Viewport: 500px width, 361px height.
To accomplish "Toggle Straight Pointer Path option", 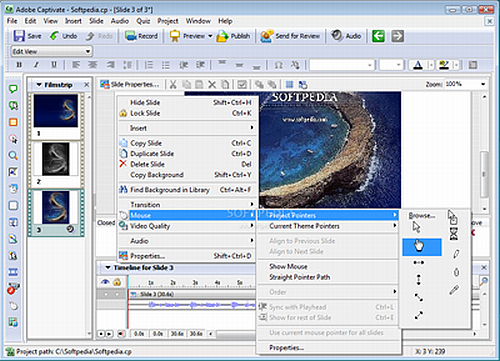I will [328, 277].
